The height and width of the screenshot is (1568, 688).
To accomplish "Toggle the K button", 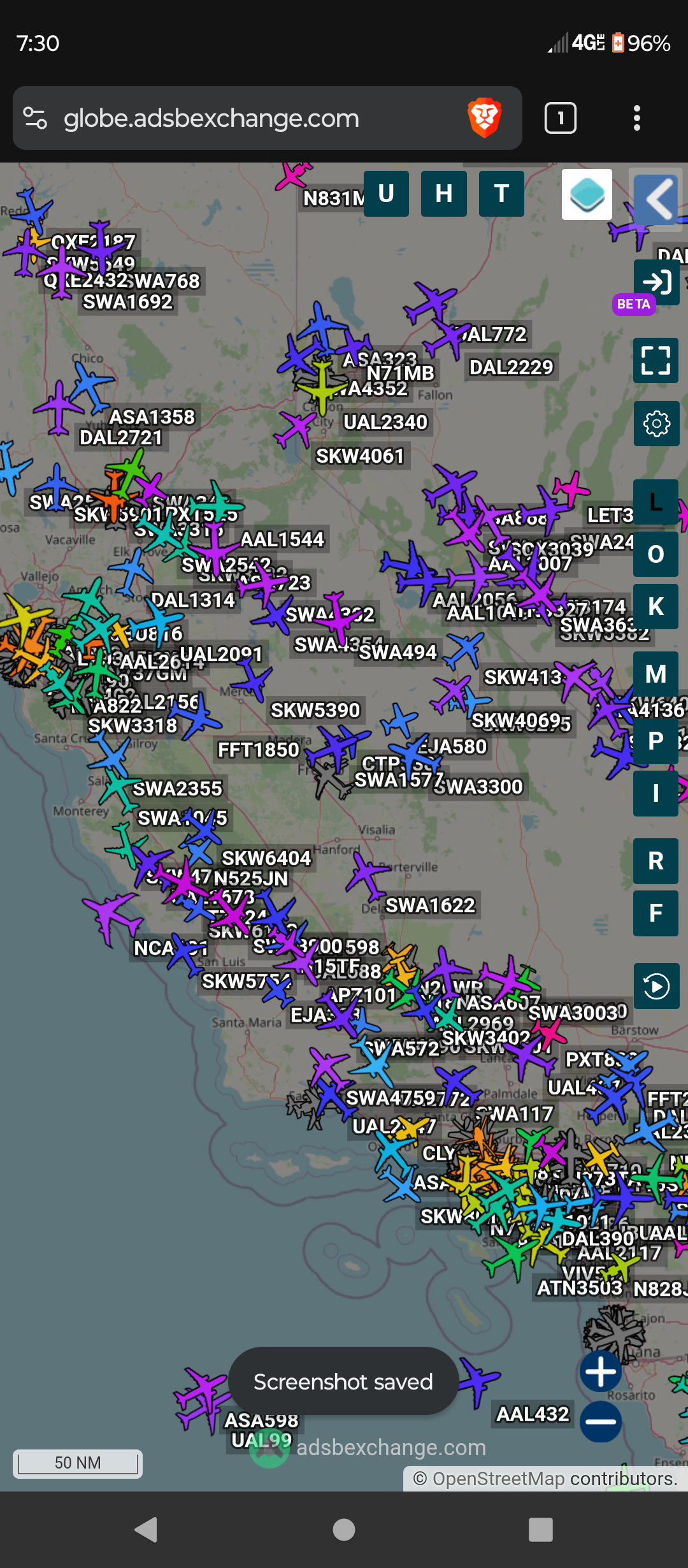I will (x=656, y=606).
